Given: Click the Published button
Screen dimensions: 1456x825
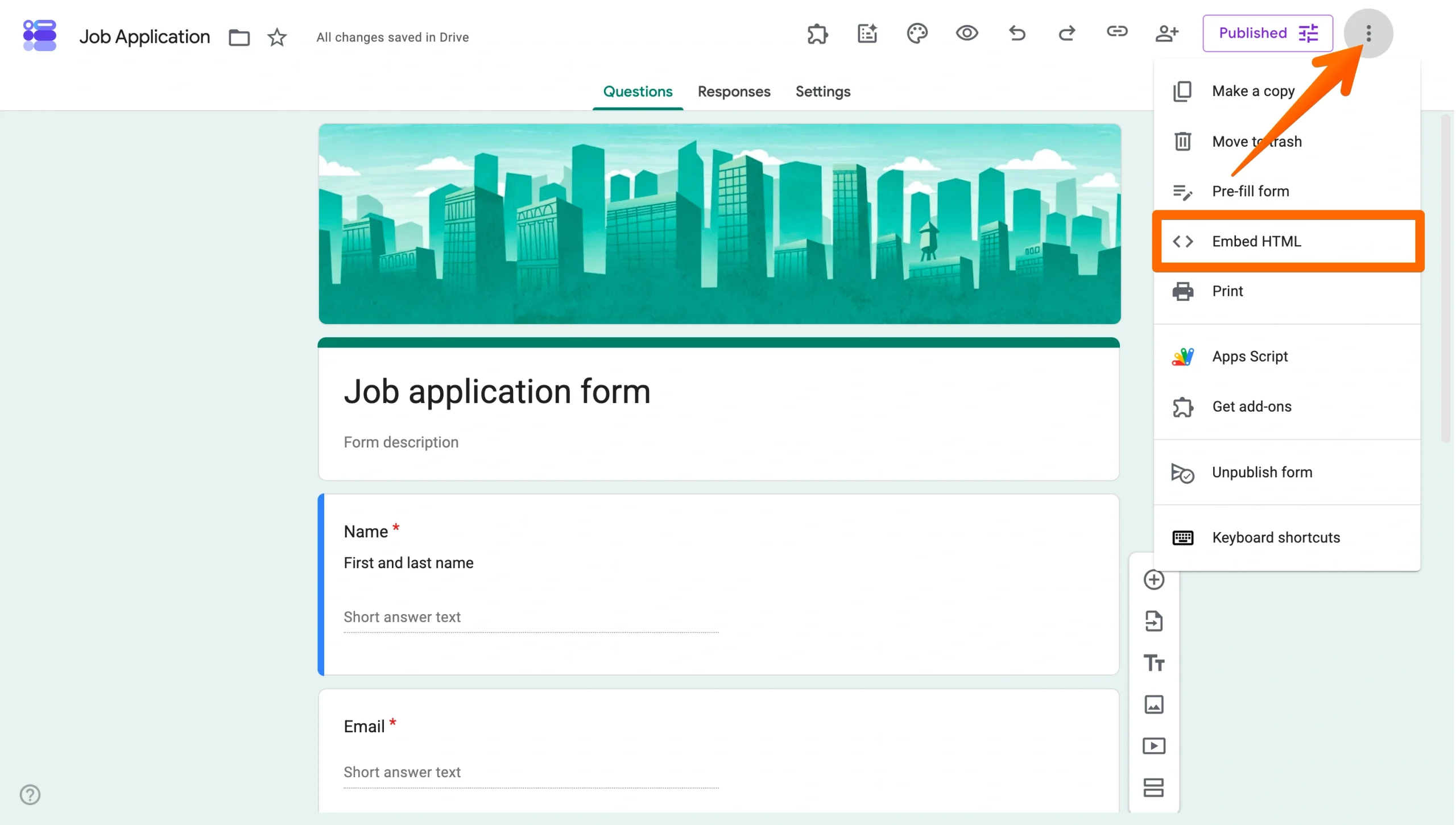Looking at the screenshot, I should coord(1268,33).
